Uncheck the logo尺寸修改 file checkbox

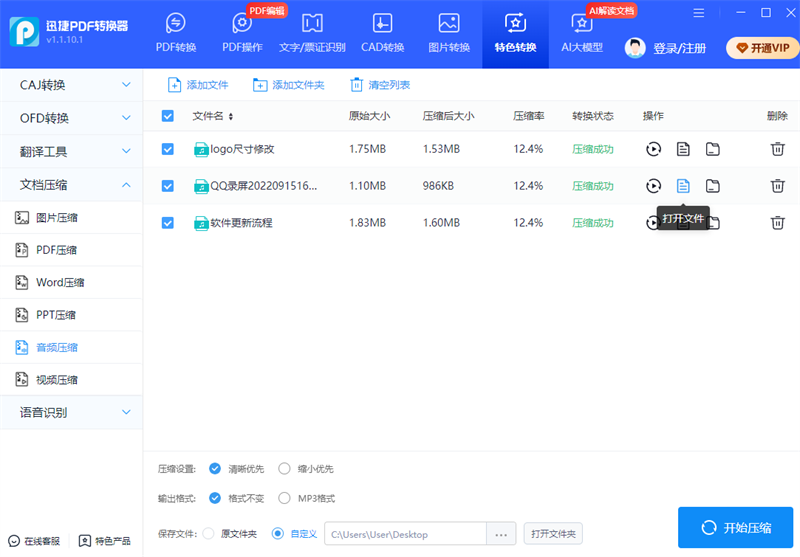pos(168,150)
